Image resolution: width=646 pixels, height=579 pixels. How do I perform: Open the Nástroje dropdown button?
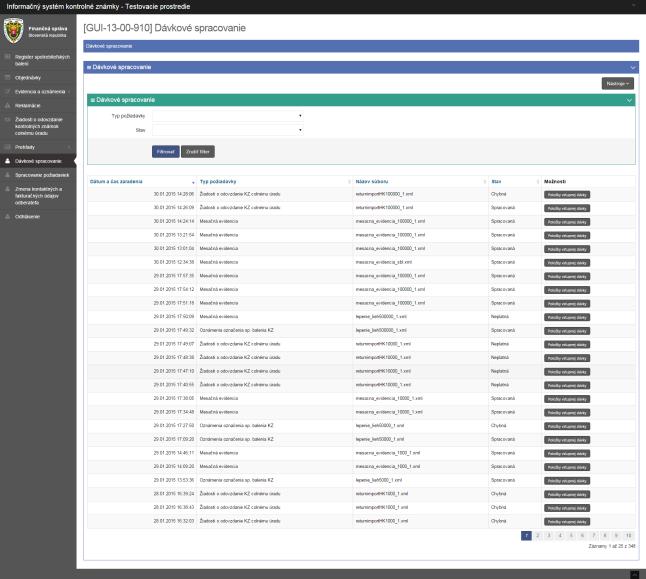[x=617, y=84]
